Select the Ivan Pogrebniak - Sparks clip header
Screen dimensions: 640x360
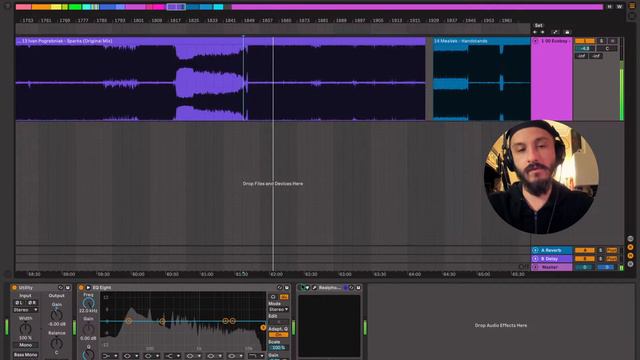(x=220, y=41)
